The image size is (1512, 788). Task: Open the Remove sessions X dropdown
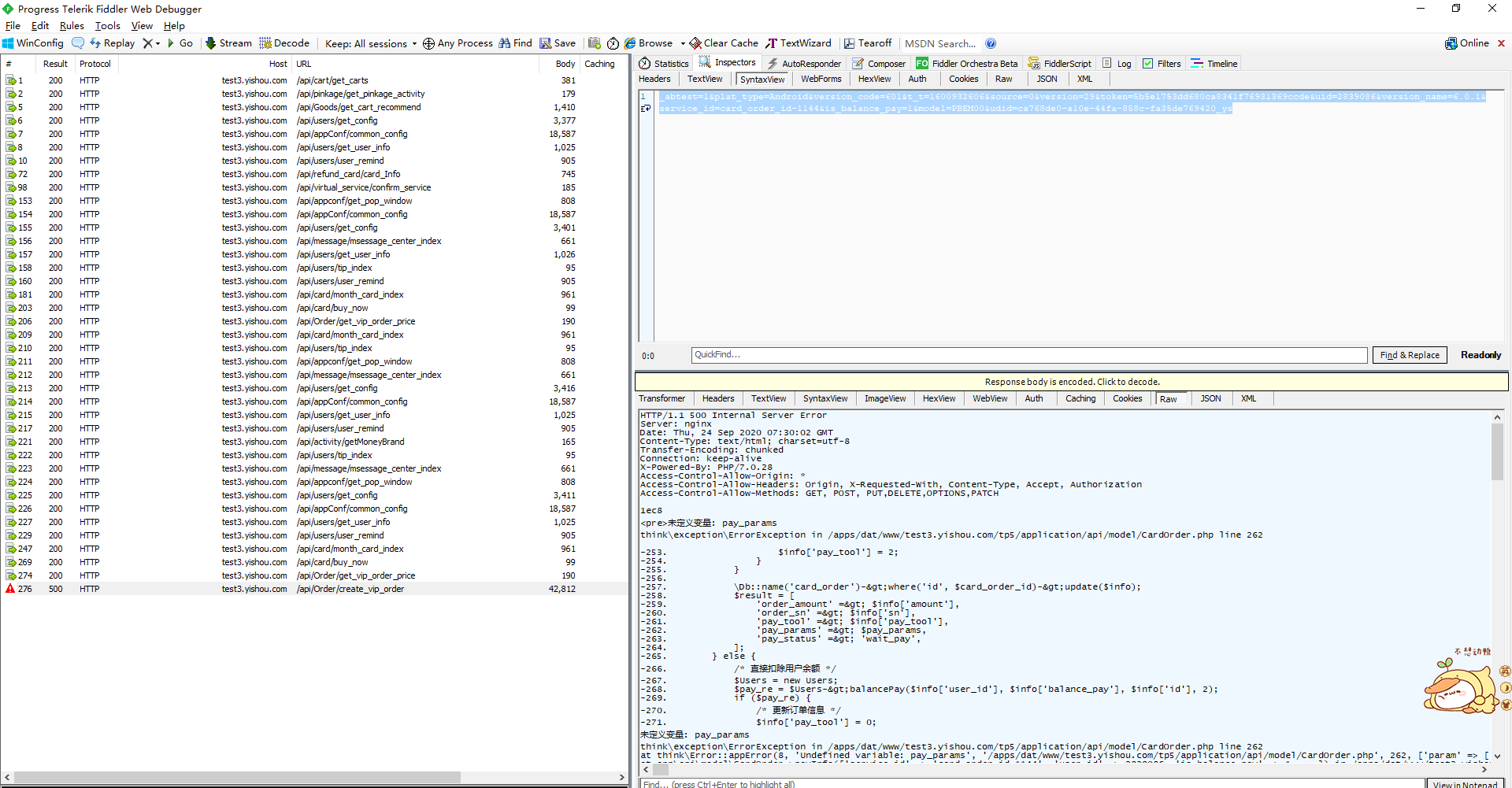(x=151, y=43)
